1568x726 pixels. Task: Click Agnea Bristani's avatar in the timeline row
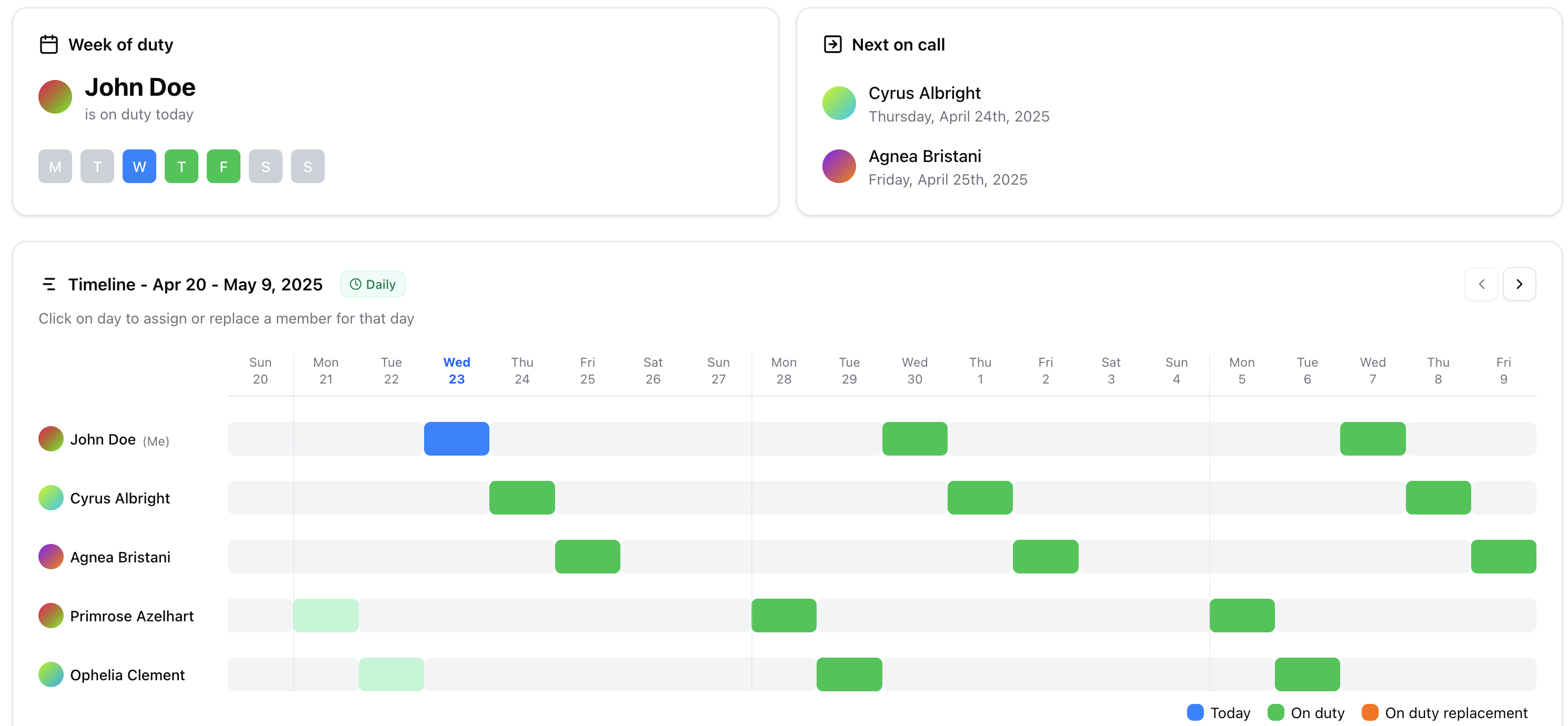point(51,557)
